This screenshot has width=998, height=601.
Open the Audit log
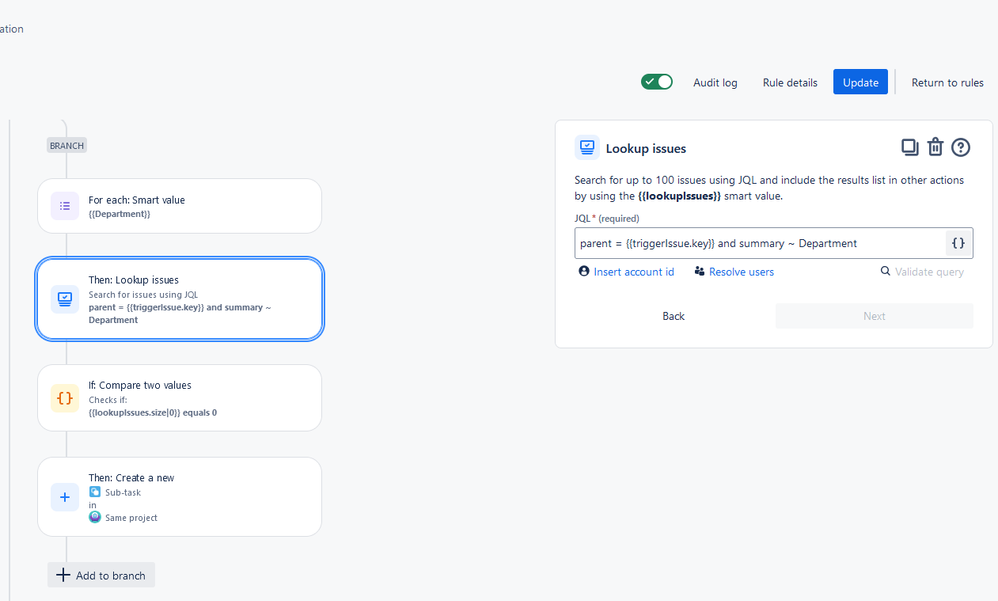click(715, 83)
